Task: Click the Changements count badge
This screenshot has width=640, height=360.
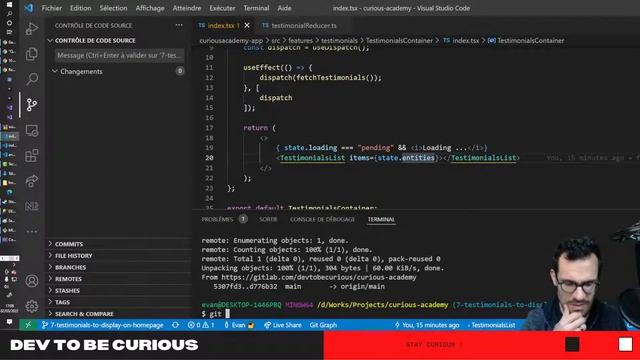Action: coord(180,71)
